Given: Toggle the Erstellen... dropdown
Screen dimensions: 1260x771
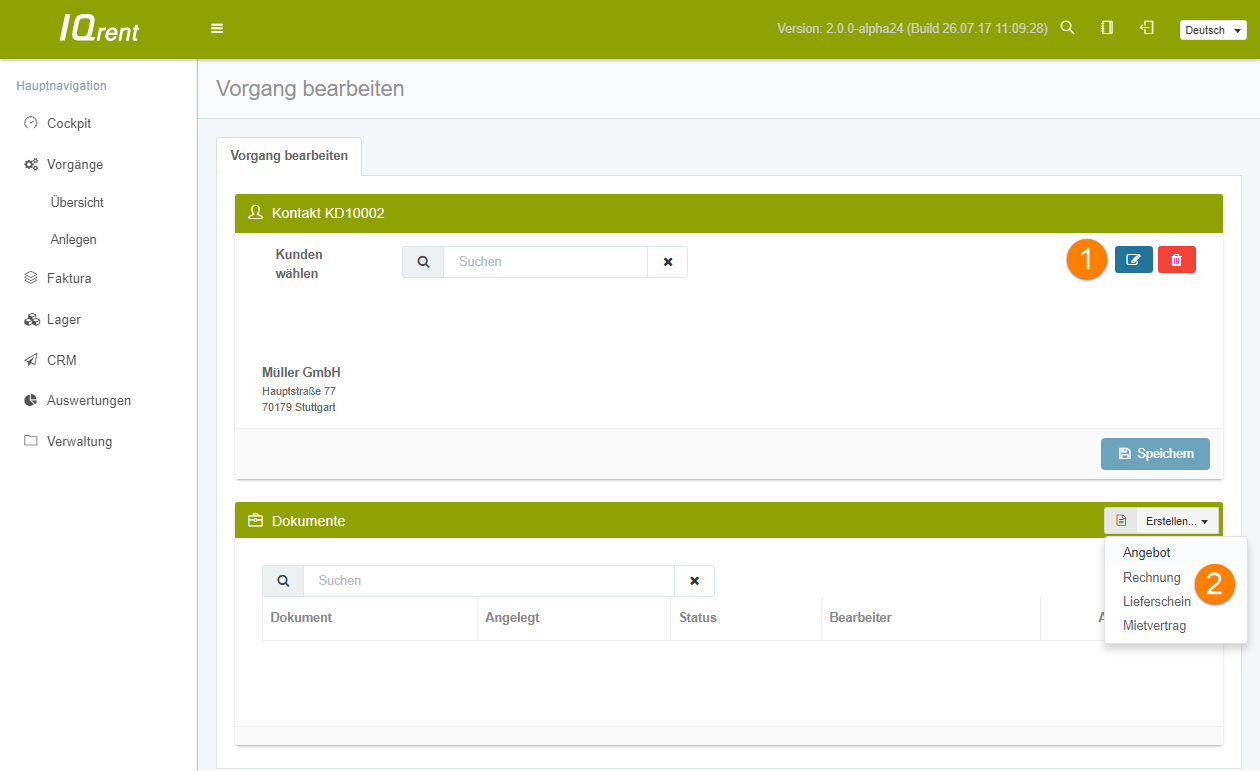Looking at the screenshot, I should pos(1177,521).
